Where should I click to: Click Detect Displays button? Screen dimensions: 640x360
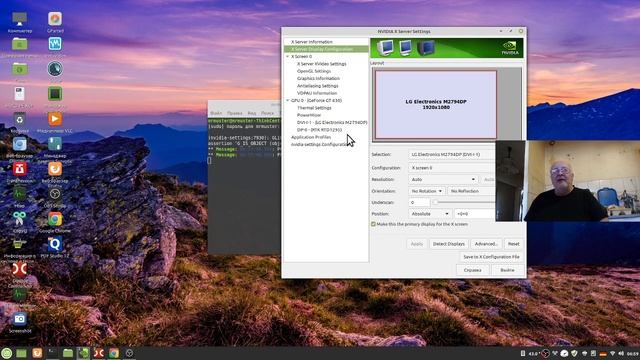click(449, 244)
